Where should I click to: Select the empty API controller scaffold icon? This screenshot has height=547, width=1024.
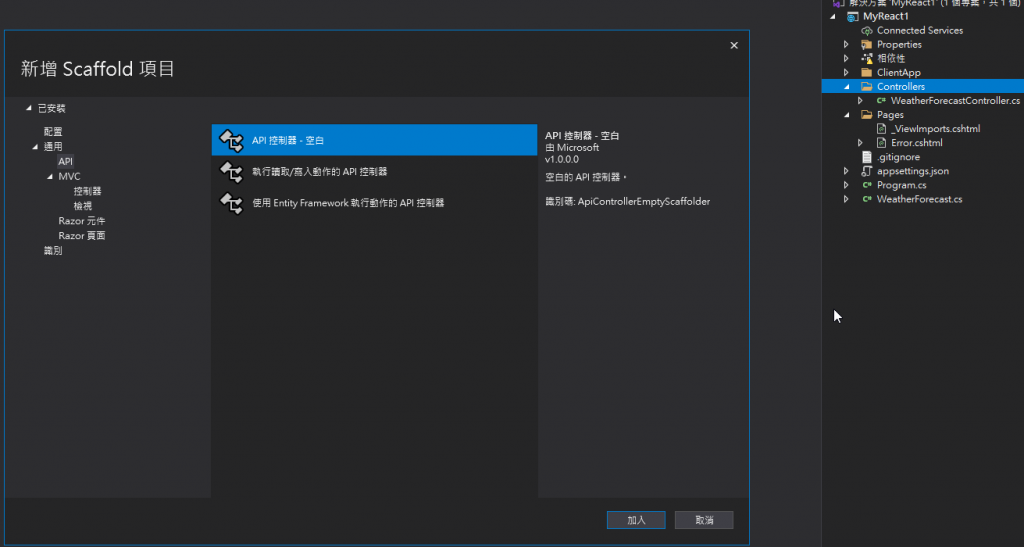tap(231, 140)
